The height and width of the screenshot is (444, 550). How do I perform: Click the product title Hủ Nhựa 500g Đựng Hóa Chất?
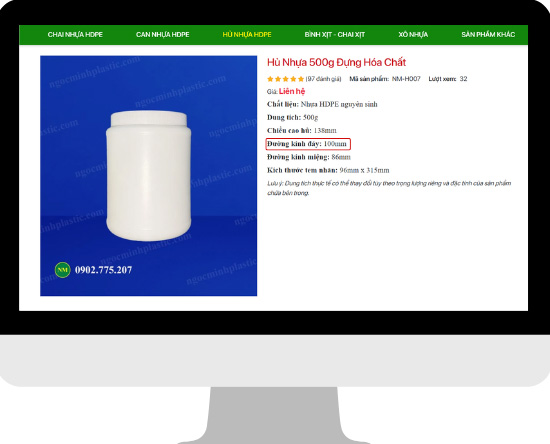(336, 62)
